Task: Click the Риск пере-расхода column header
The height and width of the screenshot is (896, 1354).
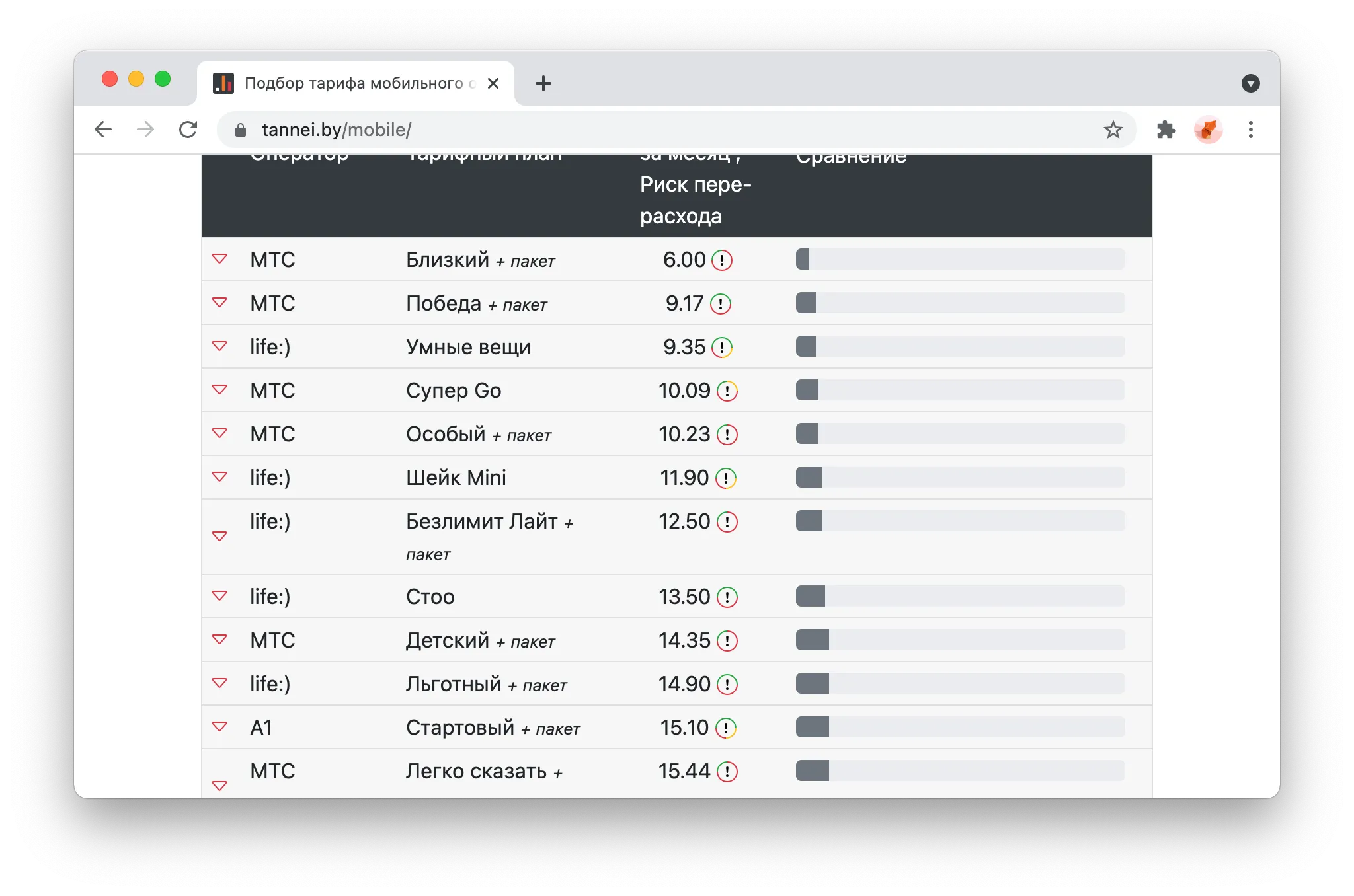Action: pyautogui.click(x=696, y=200)
